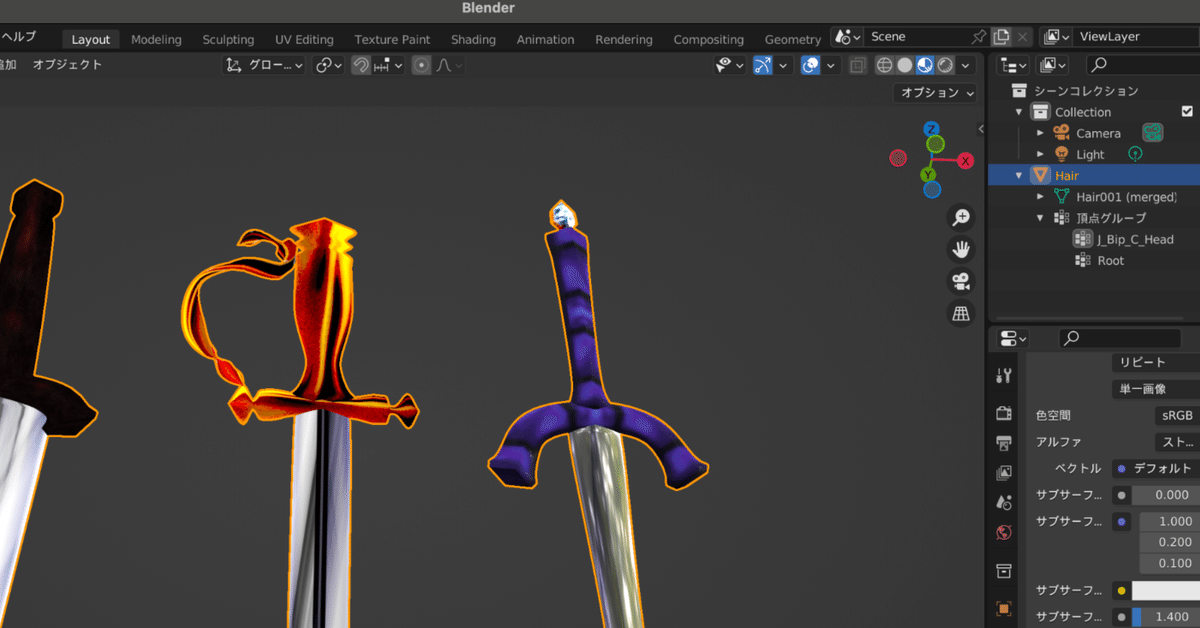Collapse the Hair object tree
Screen dimensions: 1200x628
click(1019, 175)
